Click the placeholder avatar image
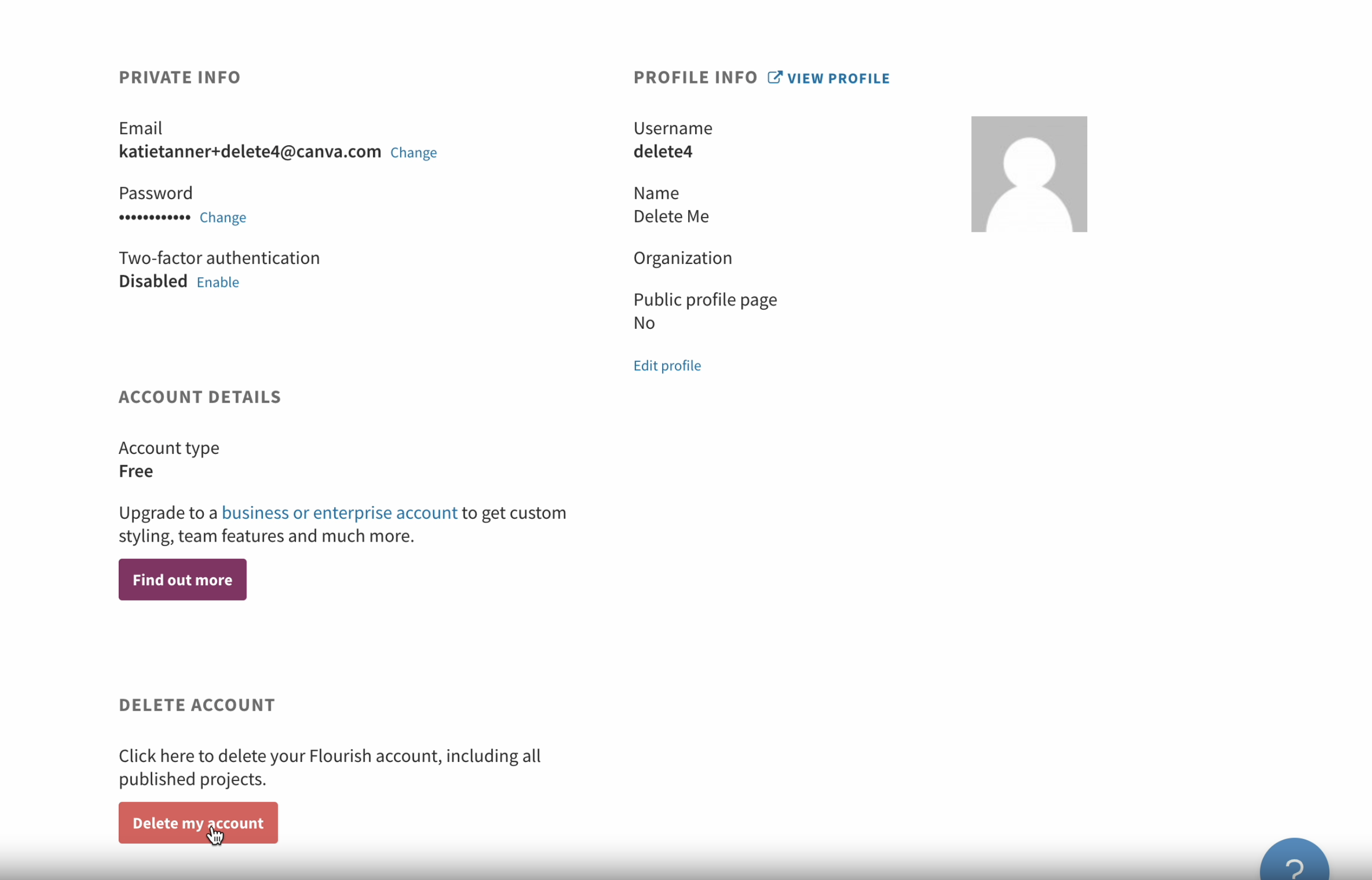This screenshot has width=1372, height=880. point(1028,174)
